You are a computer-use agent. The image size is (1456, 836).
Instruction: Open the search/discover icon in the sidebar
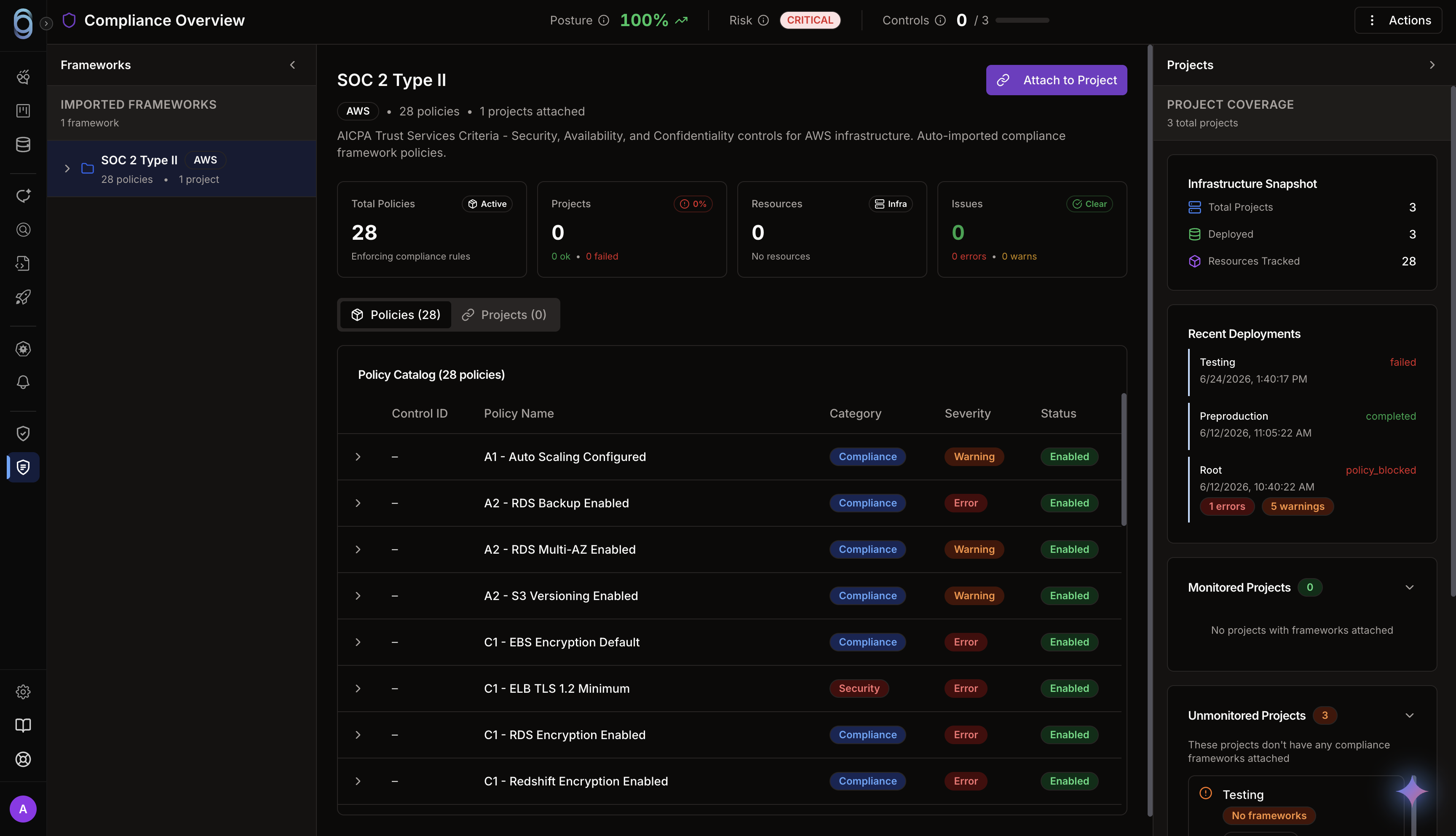click(x=23, y=230)
